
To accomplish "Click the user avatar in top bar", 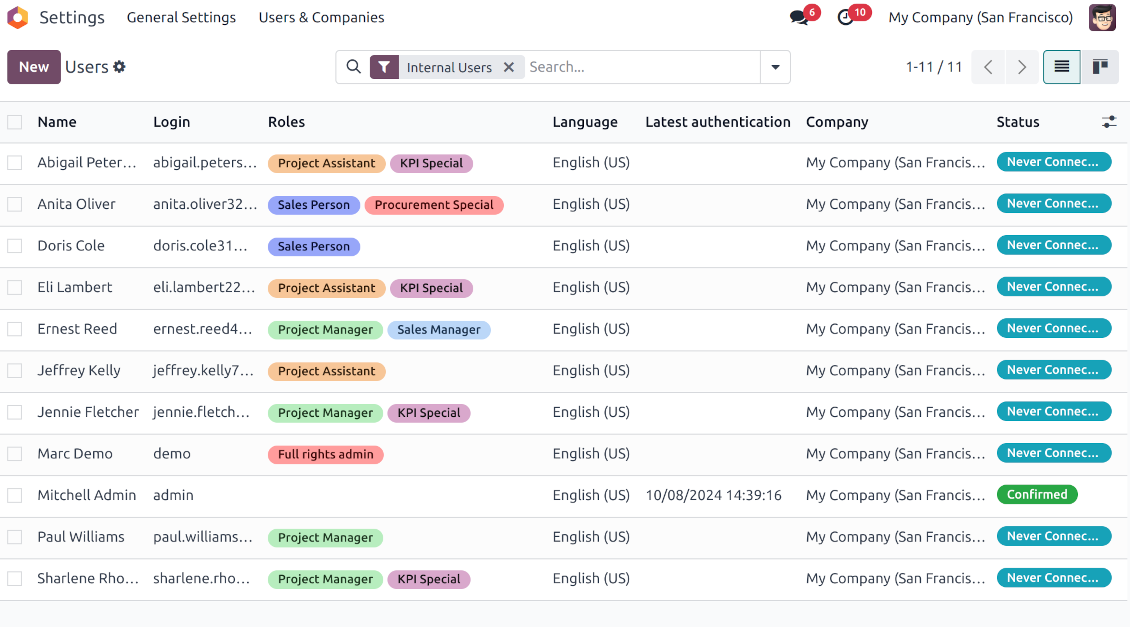I will 1102,18.
